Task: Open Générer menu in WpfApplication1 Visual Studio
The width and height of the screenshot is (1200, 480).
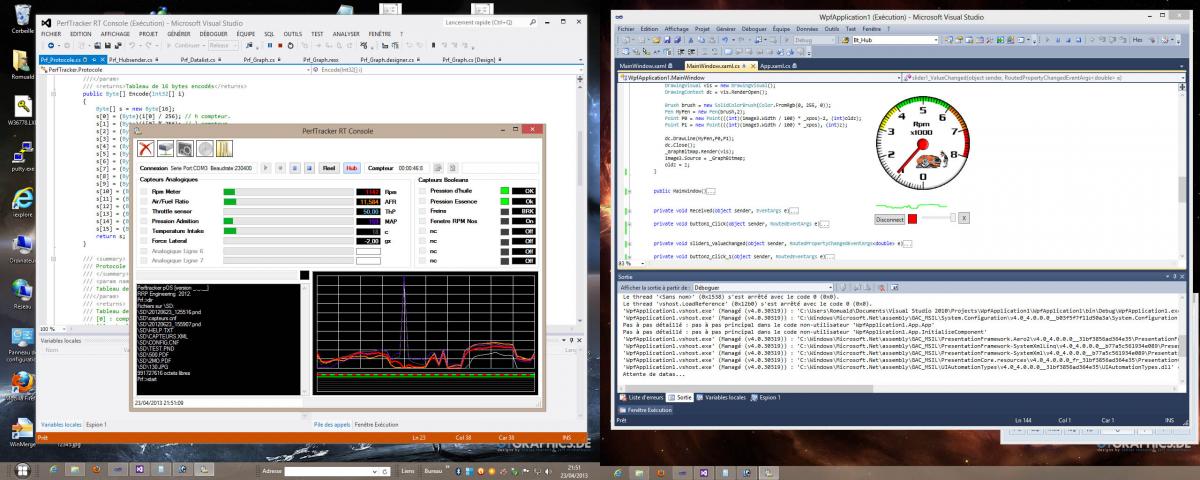Action: click(724, 29)
